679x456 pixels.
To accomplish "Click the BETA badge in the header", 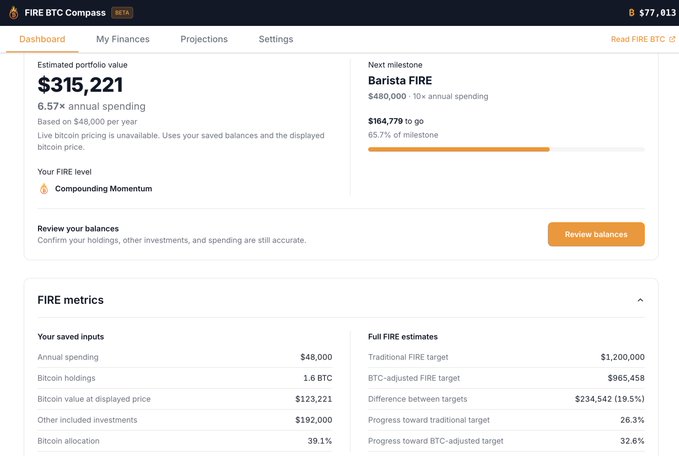I will (122, 13).
